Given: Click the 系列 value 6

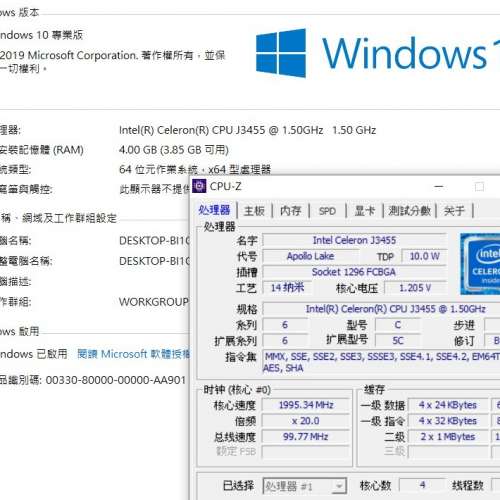Looking at the screenshot, I should 285,325.
